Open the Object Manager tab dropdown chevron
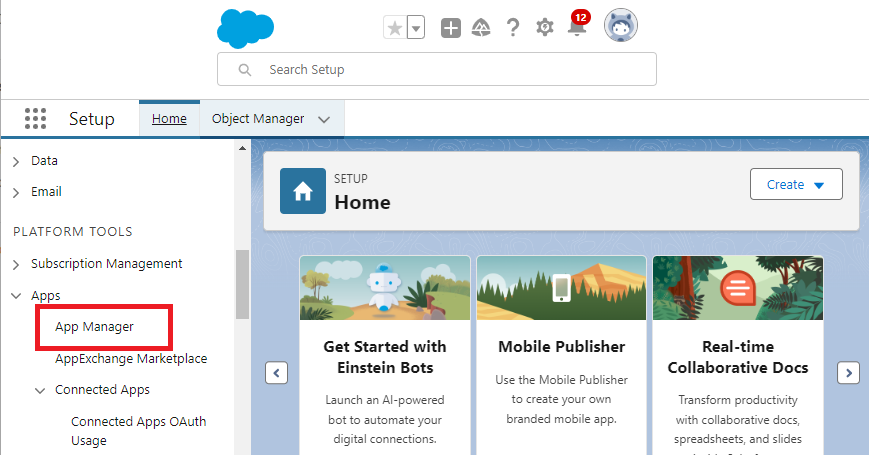This screenshot has height=455, width=869. [x=324, y=119]
